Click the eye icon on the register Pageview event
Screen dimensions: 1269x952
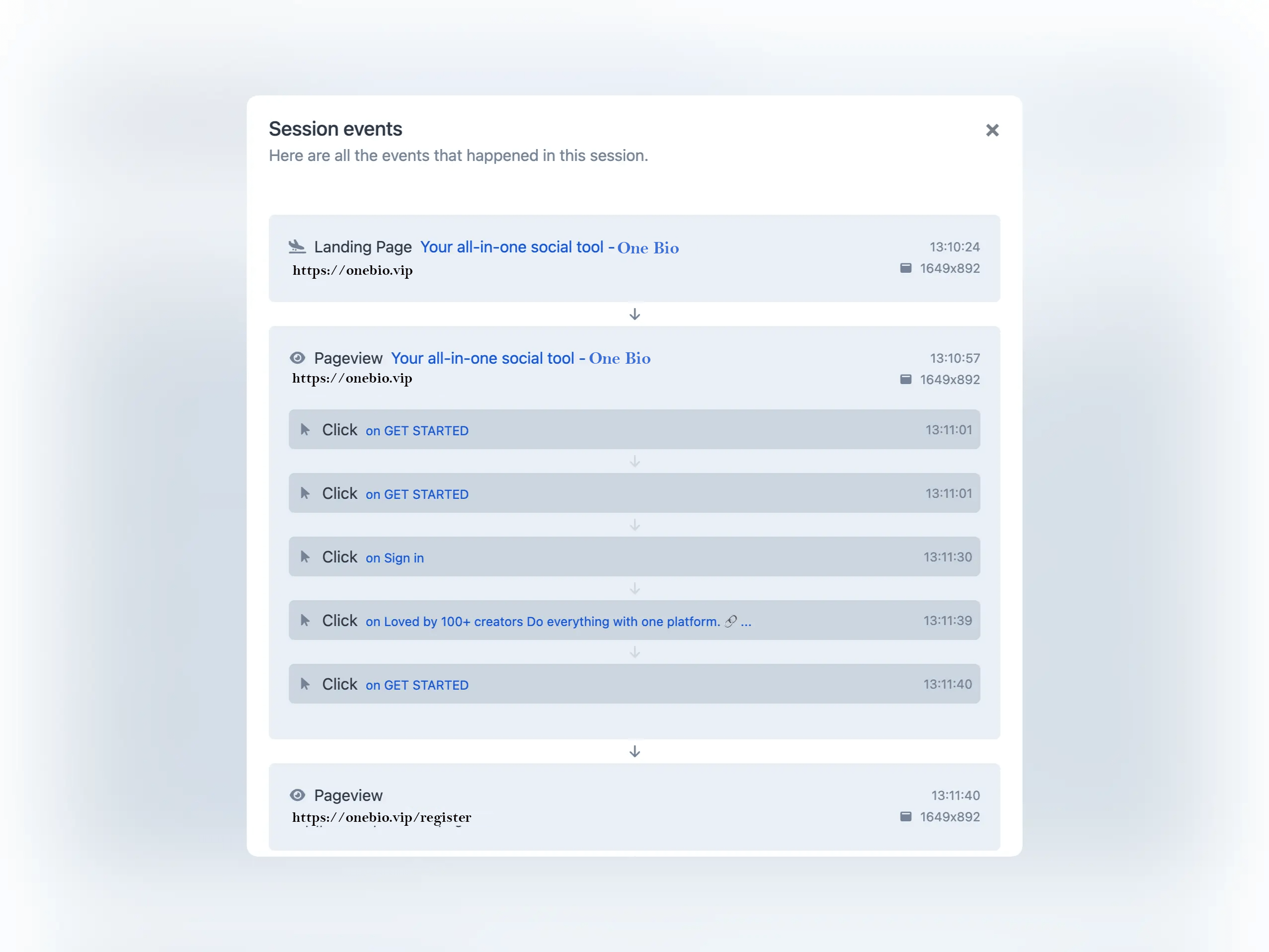click(x=297, y=795)
